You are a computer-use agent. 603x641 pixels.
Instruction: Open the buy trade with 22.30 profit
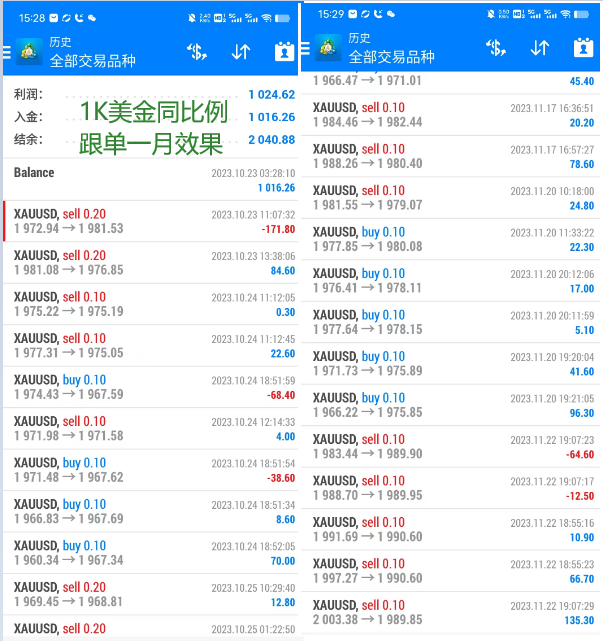[451, 240]
